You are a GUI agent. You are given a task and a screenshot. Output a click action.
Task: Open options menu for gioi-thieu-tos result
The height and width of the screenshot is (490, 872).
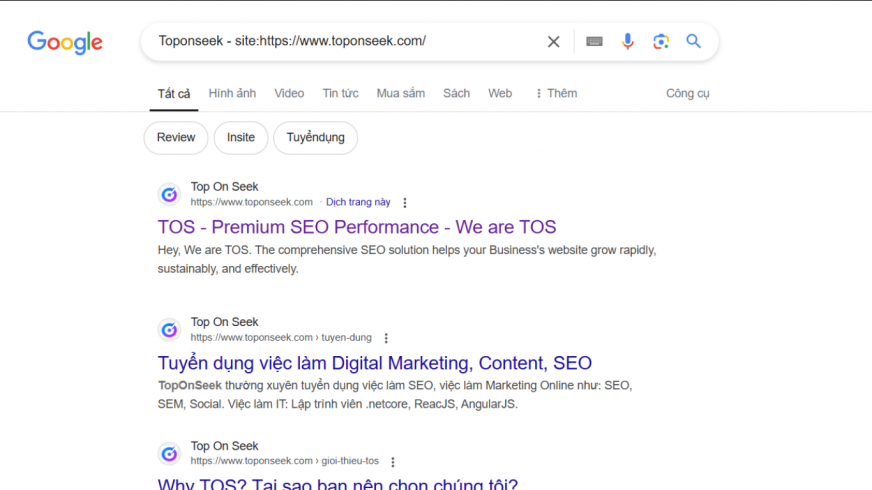pos(393,462)
